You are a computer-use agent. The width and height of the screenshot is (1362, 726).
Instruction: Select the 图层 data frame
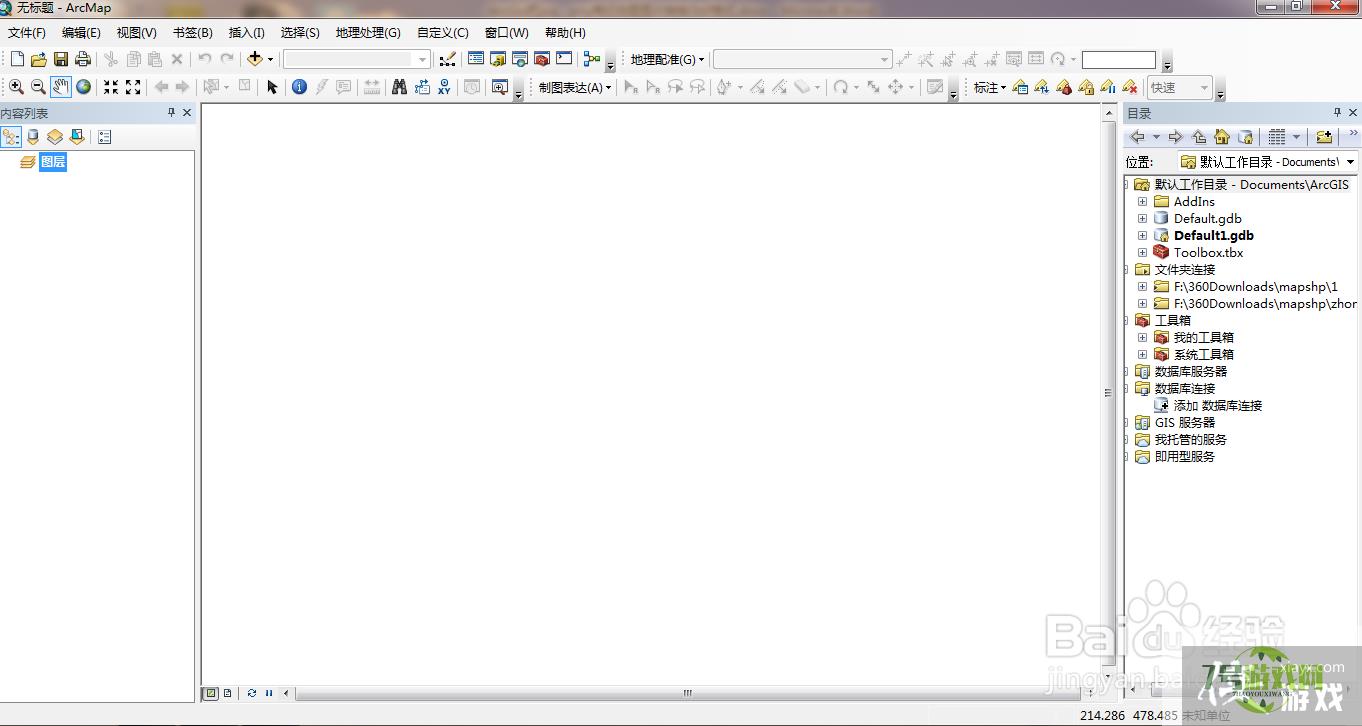pyautogui.click(x=53, y=162)
